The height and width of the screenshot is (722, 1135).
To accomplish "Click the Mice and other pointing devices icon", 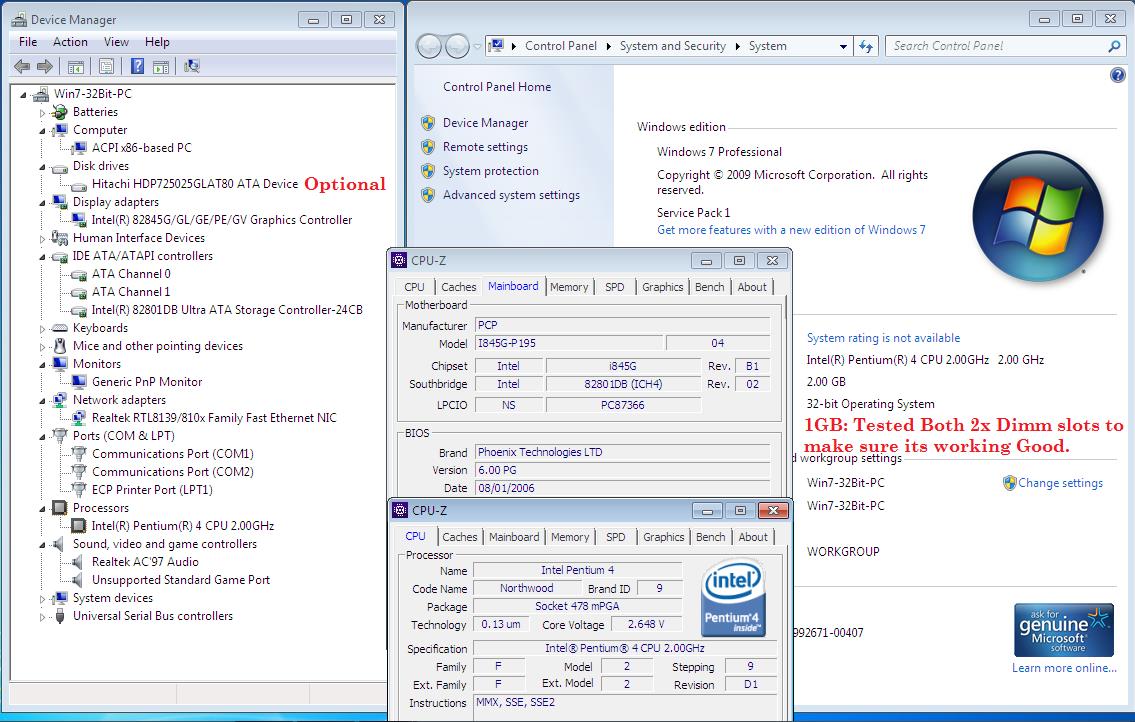I will (60, 346).
